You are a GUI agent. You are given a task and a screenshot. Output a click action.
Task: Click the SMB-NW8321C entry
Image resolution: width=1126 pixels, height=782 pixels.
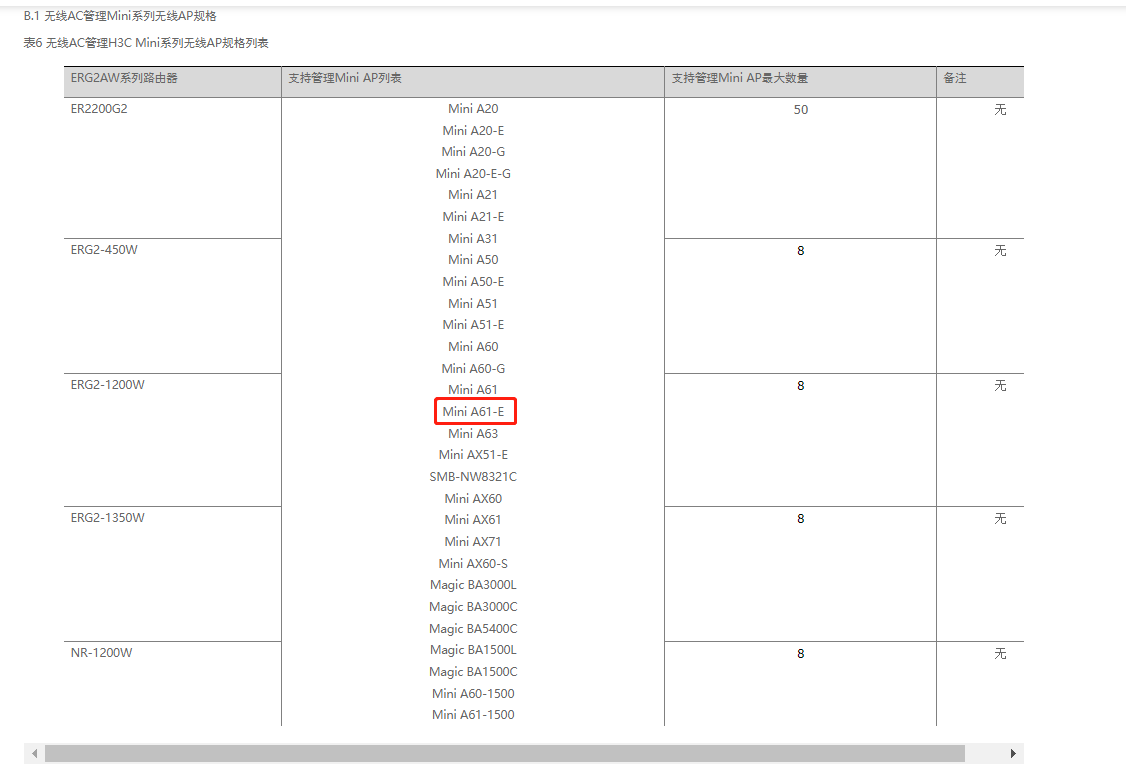[x=473, y=477]
